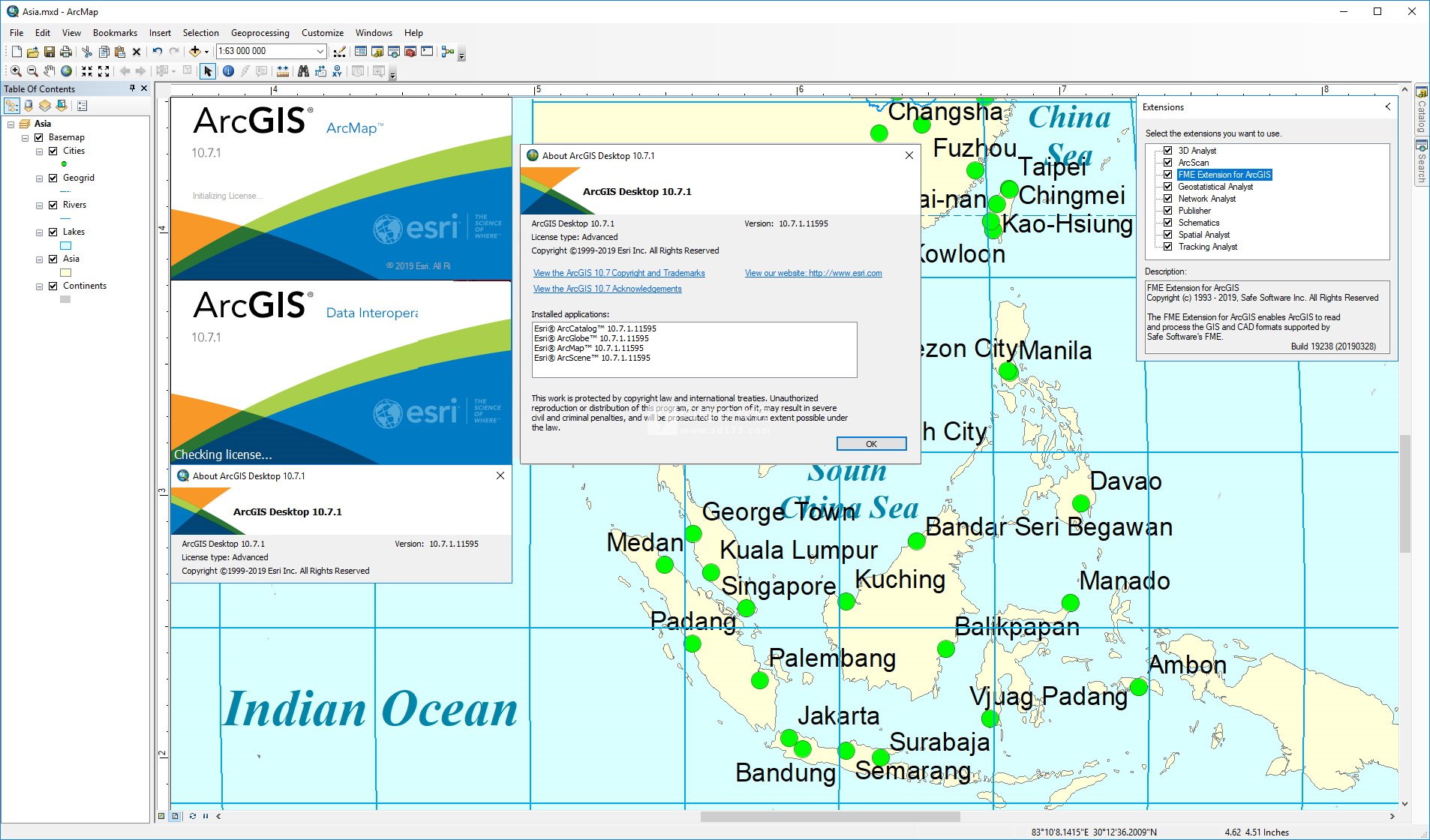Viewport: 1430px width, 840px height.
Task: Activate the Select Elements arrow tool
Action: (x=208, y=71)
